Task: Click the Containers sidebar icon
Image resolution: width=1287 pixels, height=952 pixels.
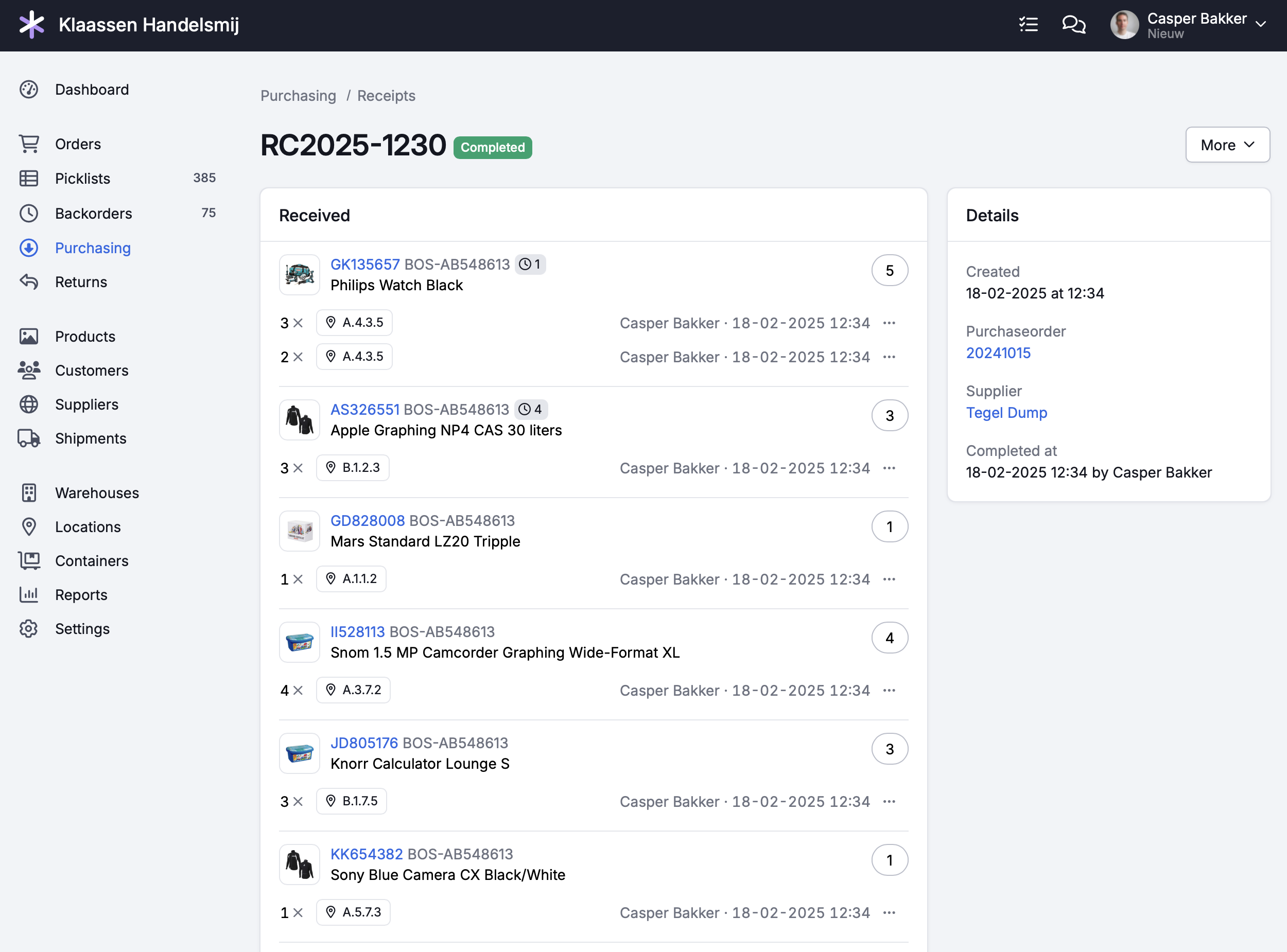Action: pos(29,561)
